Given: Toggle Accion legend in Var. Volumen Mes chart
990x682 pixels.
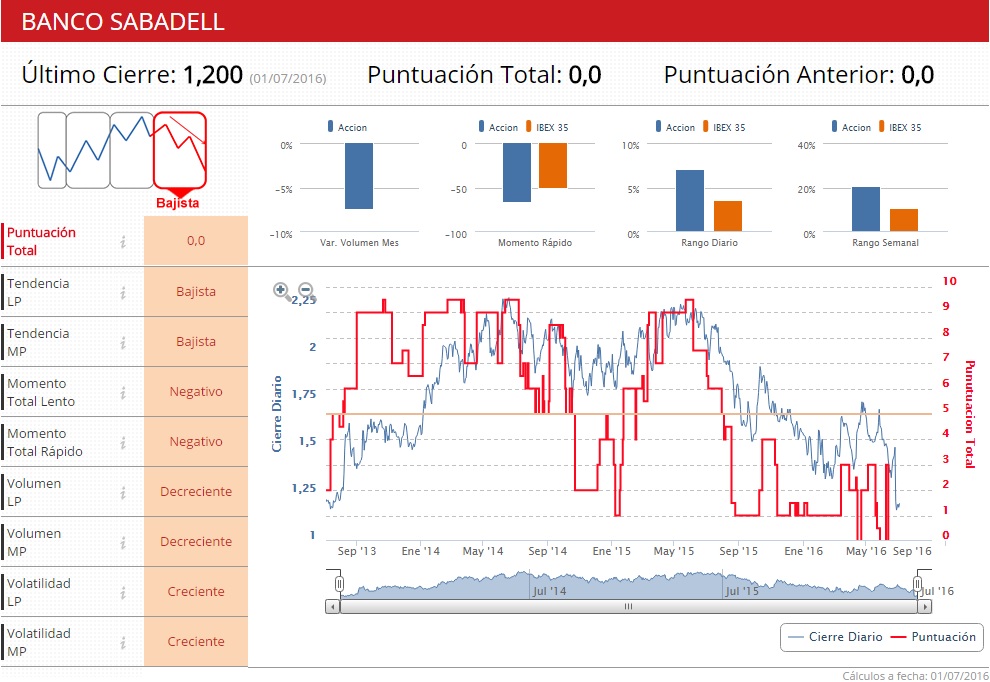Looking at the screenshot, I should pyautogui.click(x=347, y=127).
